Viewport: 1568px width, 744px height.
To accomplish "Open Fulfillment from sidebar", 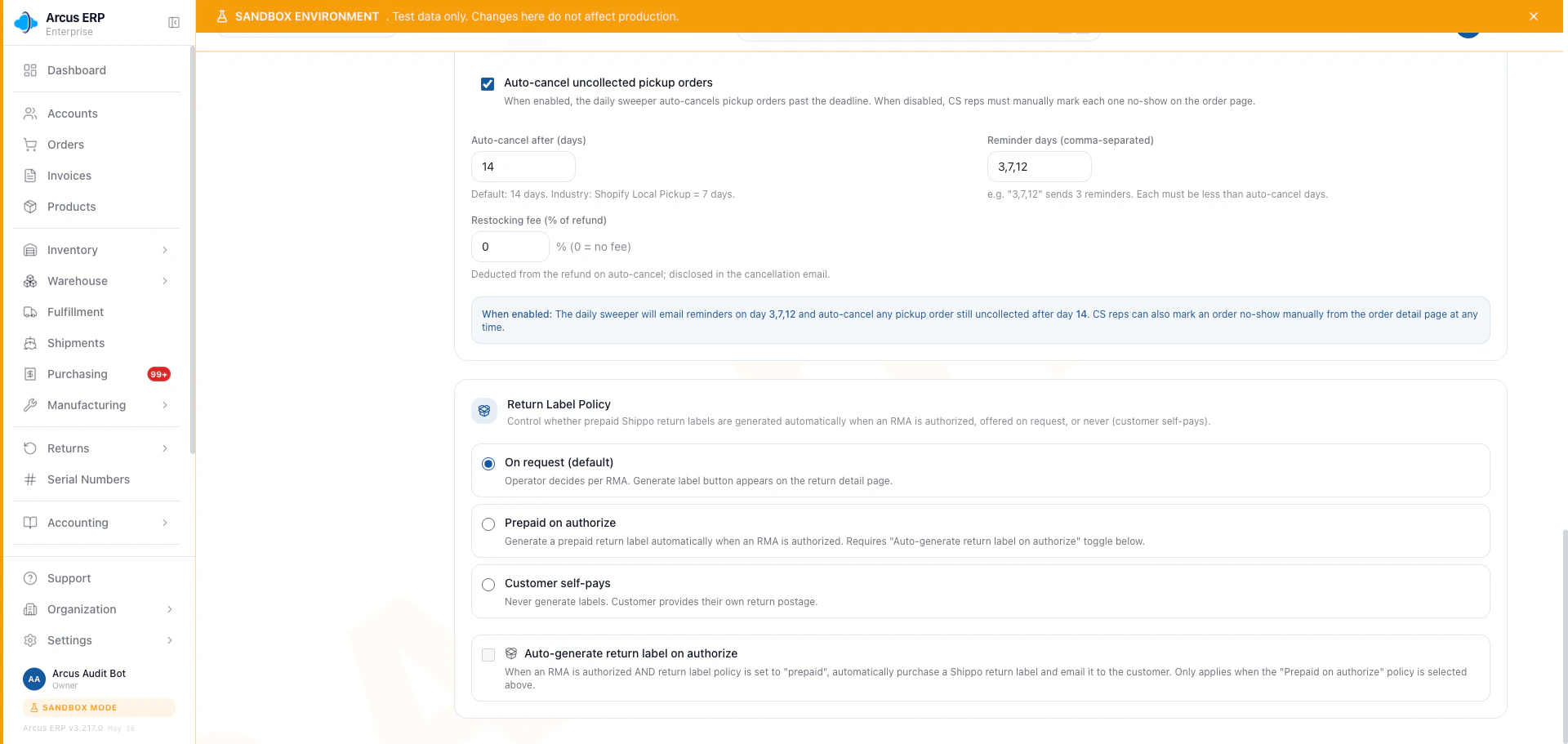I will [x=97, y=312].
